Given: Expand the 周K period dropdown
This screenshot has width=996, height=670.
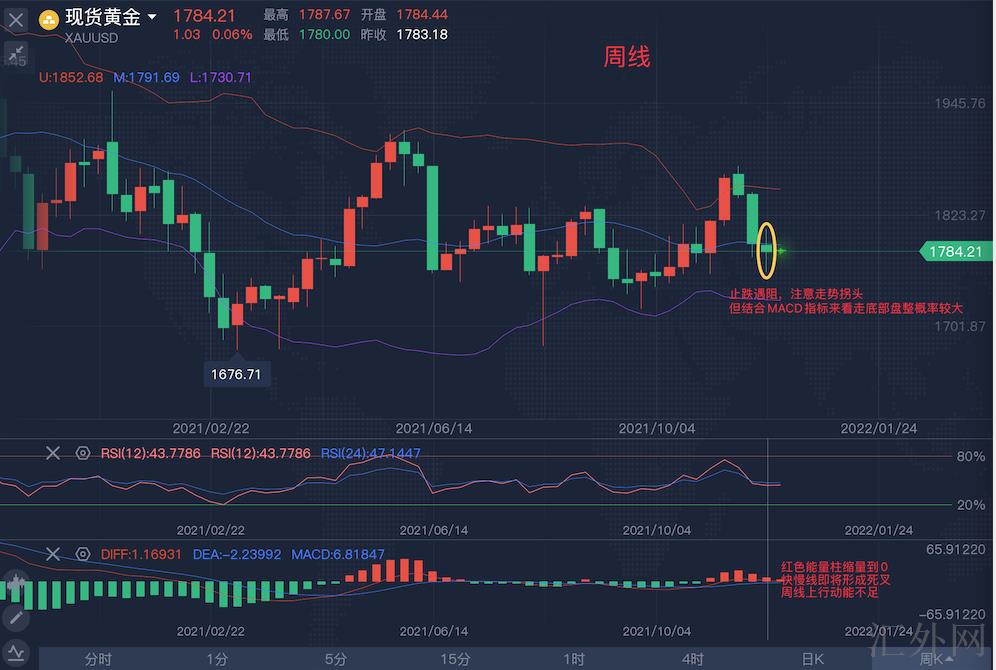Looking at the screenshot, I should tap(937, 659).
